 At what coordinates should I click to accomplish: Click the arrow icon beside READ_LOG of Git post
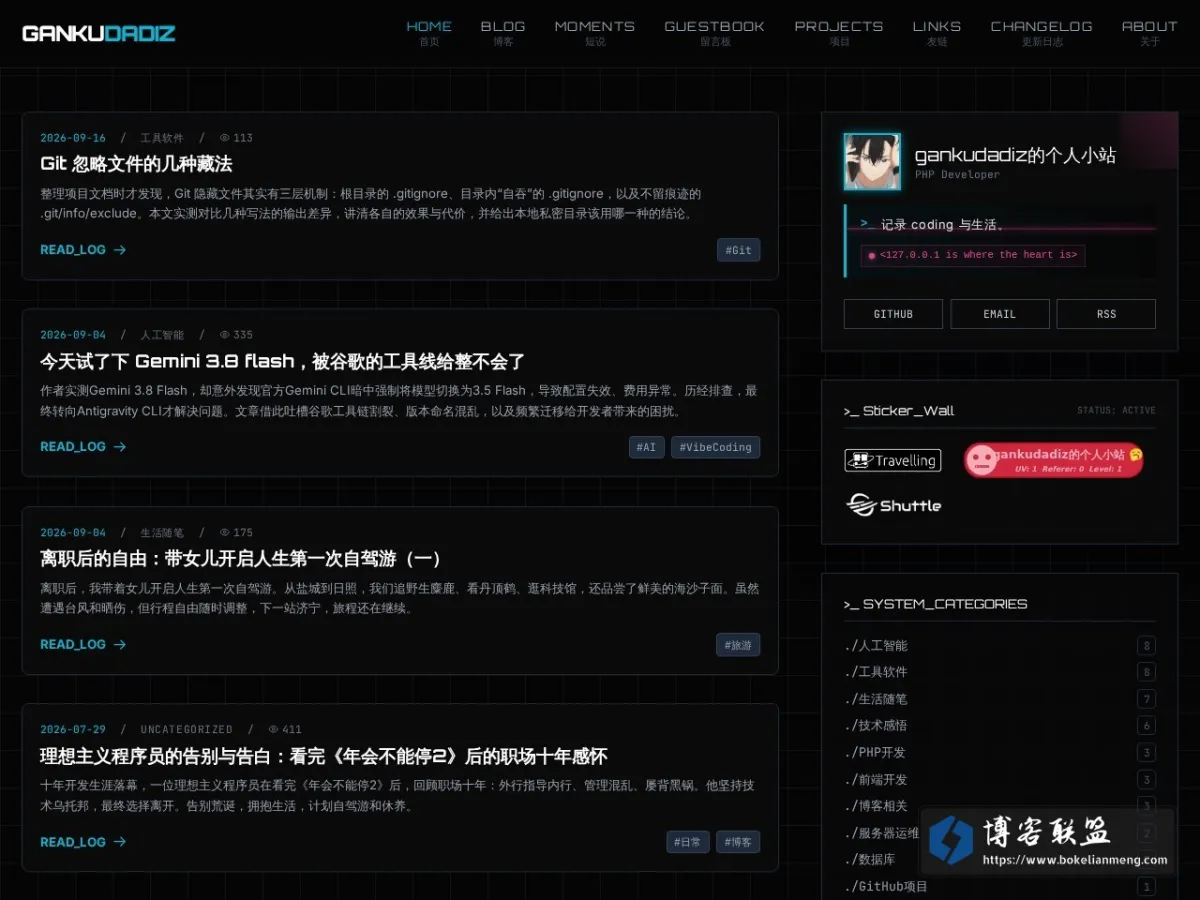click(120, 250)
